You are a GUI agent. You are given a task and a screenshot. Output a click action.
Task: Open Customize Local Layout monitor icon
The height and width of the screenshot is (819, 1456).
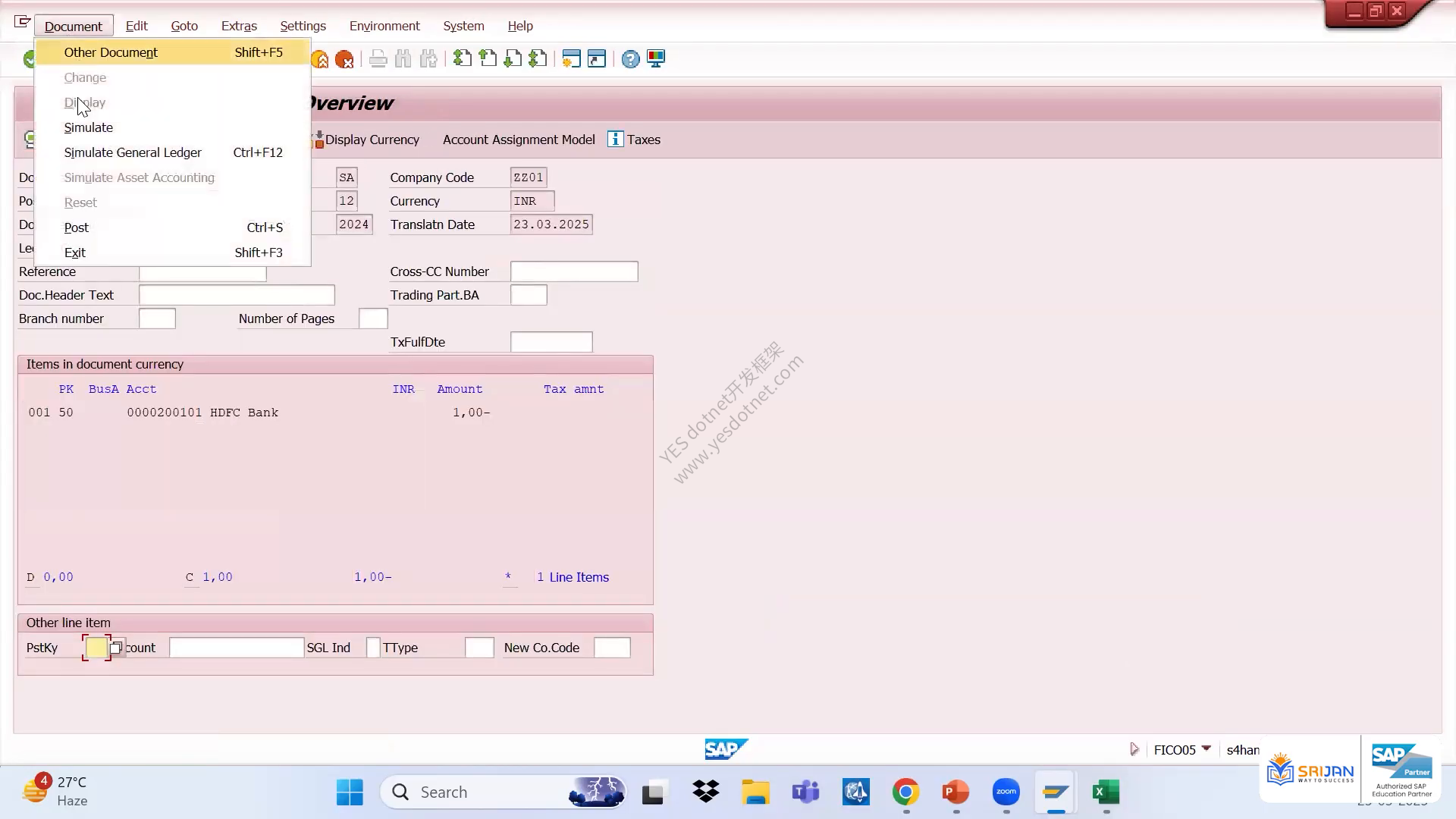coord(656,58)
